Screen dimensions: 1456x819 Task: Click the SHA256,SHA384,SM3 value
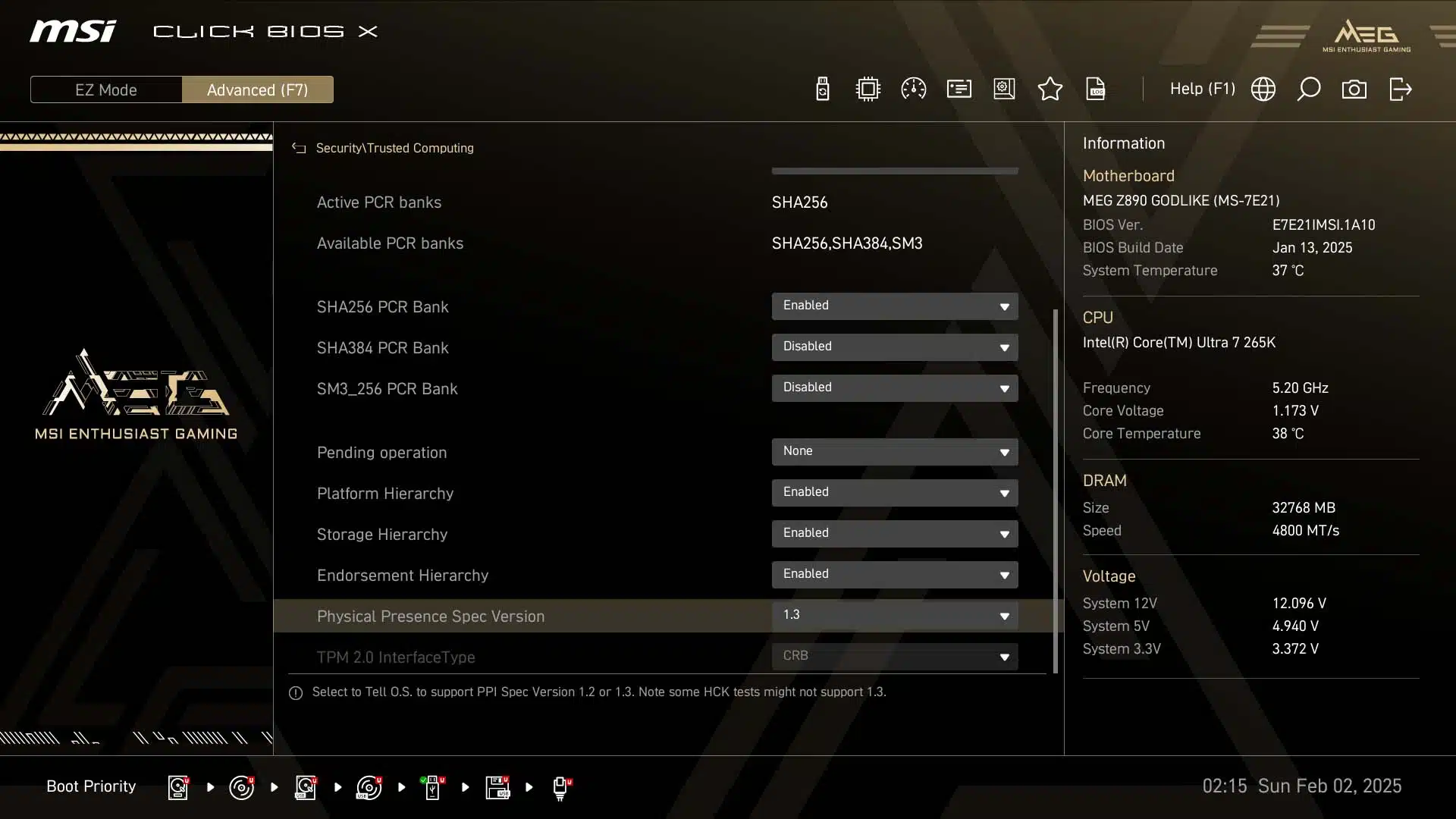pos(847,243)
